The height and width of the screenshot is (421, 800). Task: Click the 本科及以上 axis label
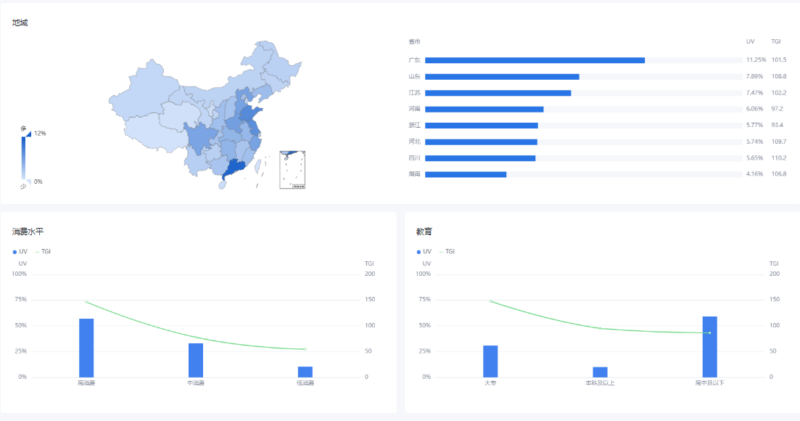pyautogui.click(x=600, y=383)
